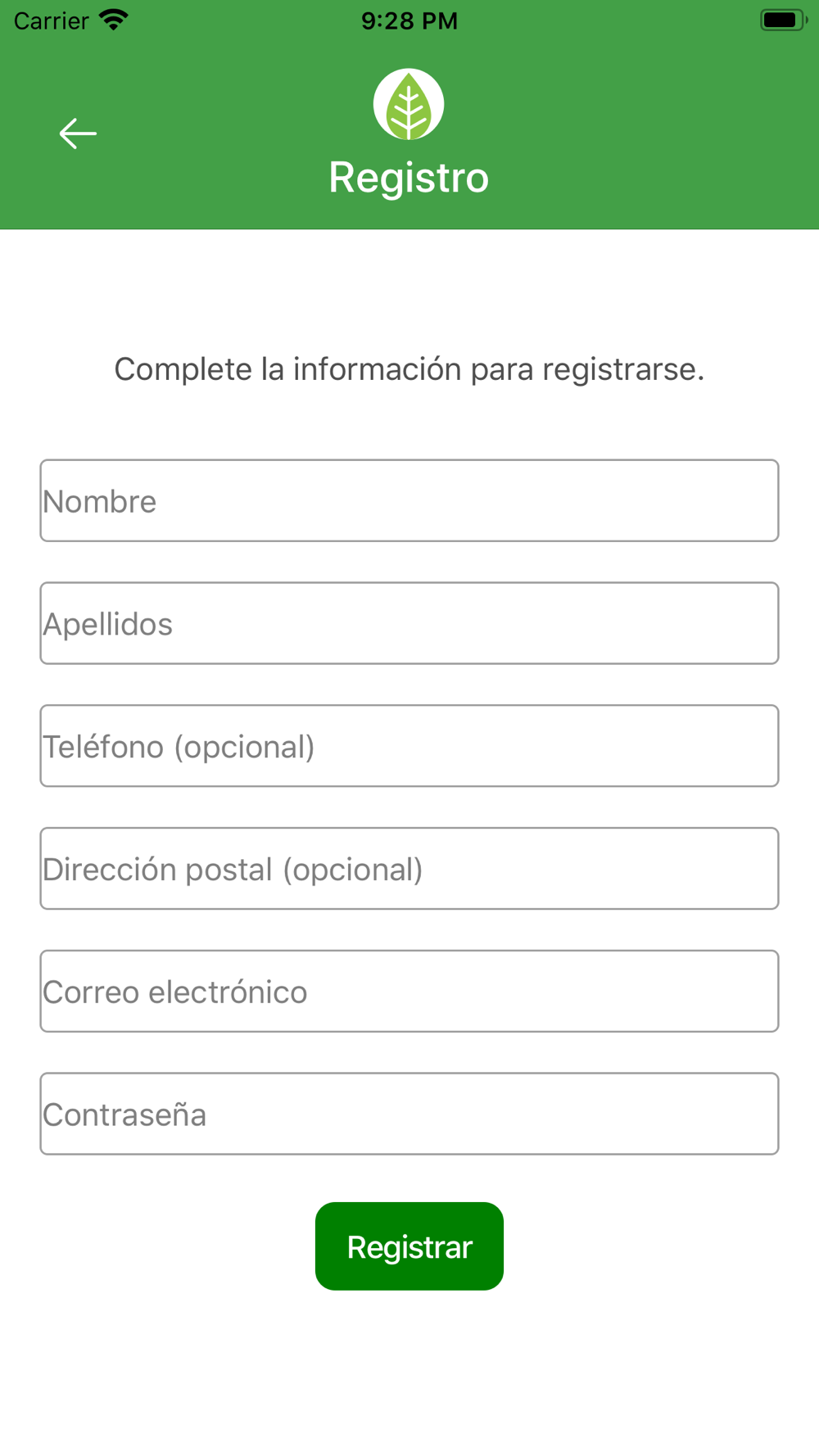Tap the Nombre placeholder text
Screen dimensions: 819x1456
(99, 501)
